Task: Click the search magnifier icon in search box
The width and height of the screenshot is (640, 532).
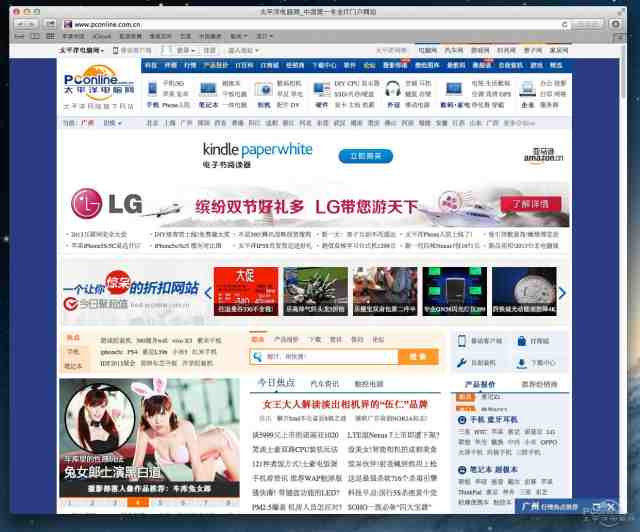Action: [x=257, y=356]
